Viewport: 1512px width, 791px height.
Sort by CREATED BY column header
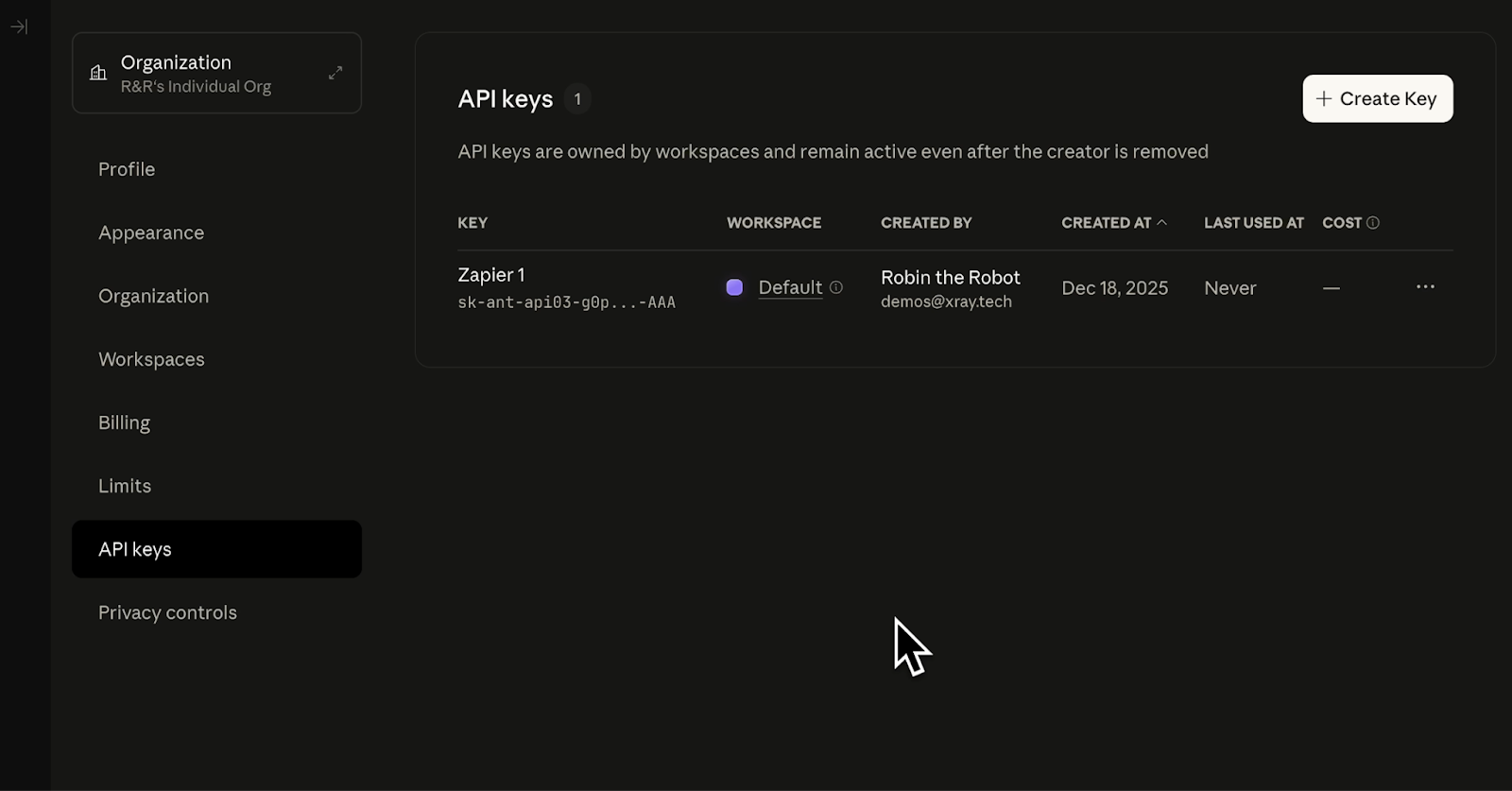[x=926, y=223]
